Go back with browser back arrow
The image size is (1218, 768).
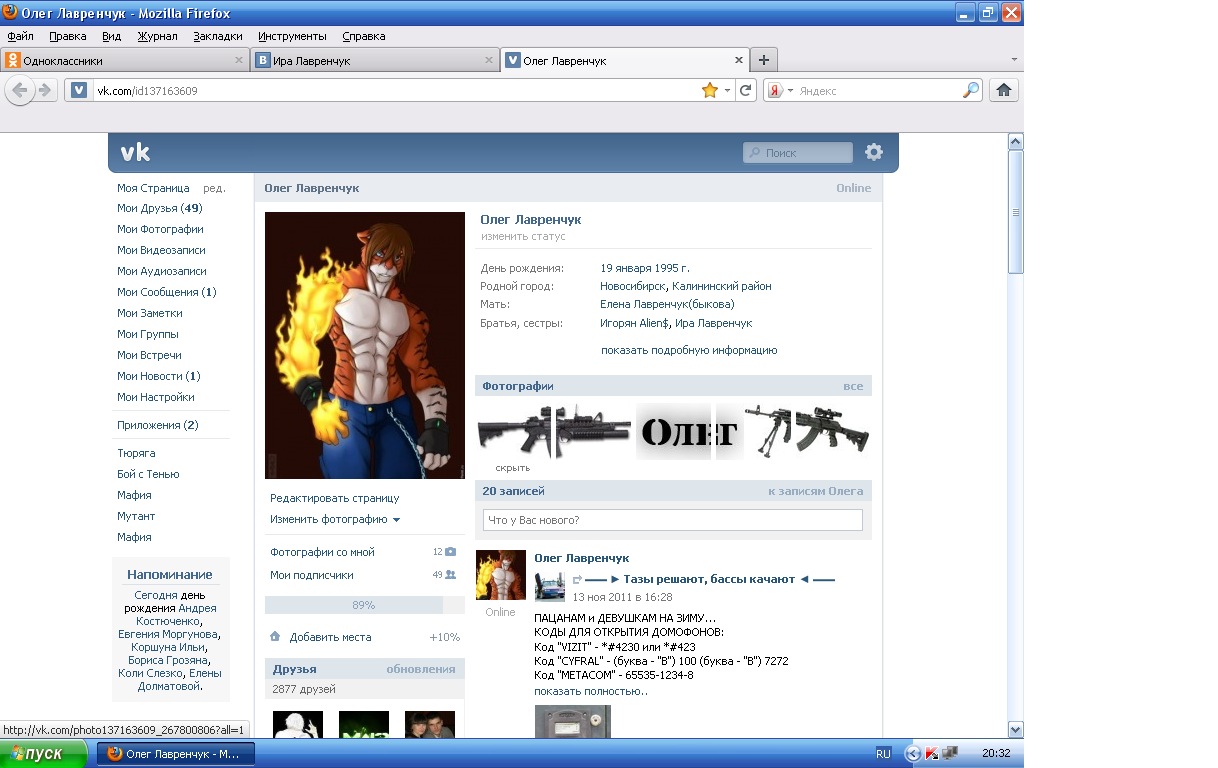pyautogui.click(x=19, y=90)
